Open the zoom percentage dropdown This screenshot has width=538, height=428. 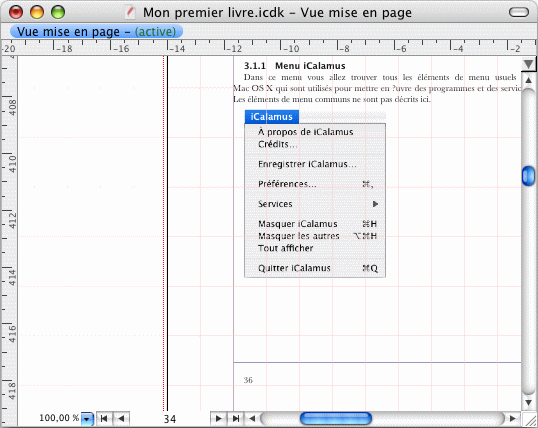tap(87, 419)
